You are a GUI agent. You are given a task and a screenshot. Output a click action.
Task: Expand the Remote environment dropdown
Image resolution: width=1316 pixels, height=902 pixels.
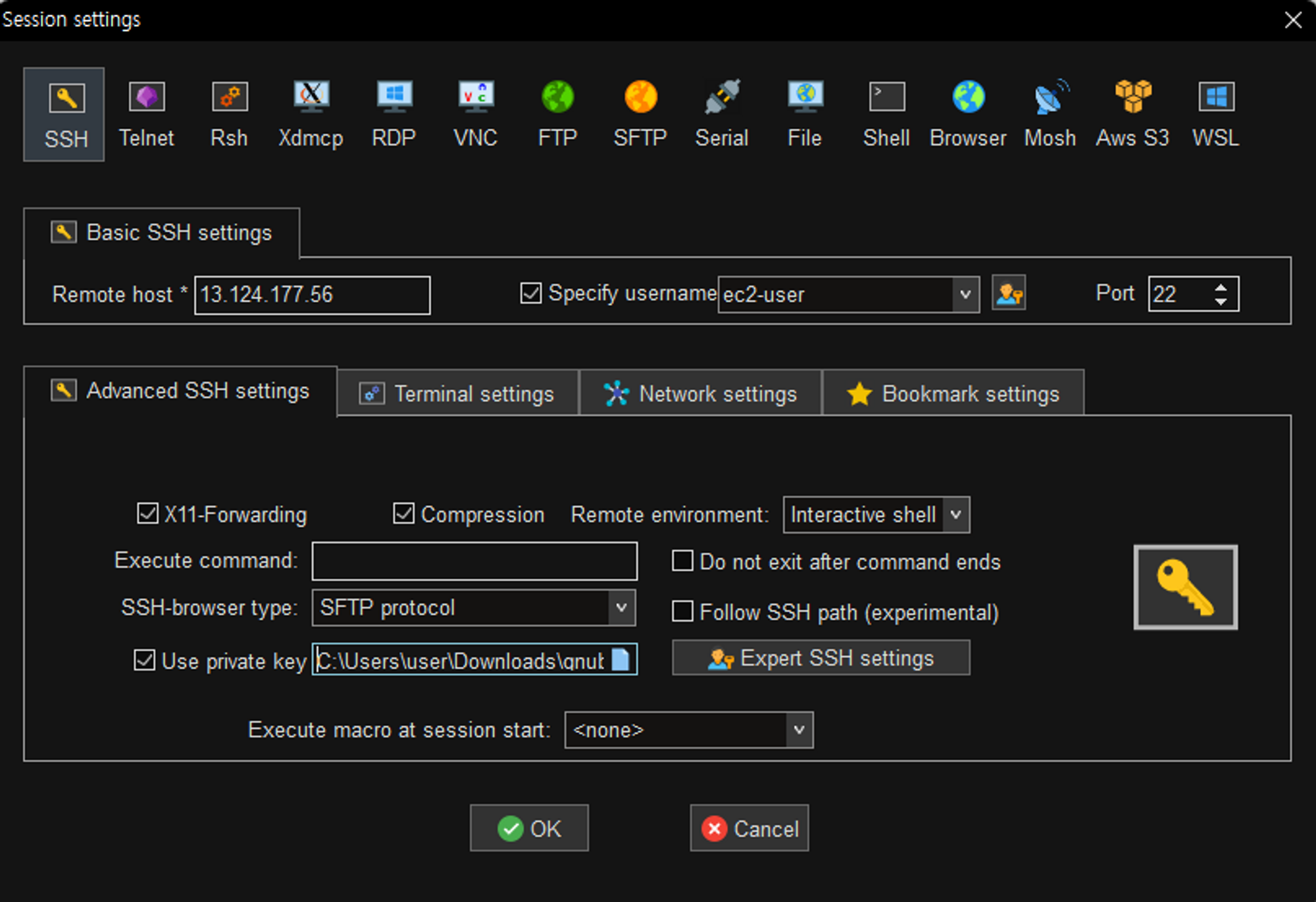pyautogui.click(x=956, y=514)
